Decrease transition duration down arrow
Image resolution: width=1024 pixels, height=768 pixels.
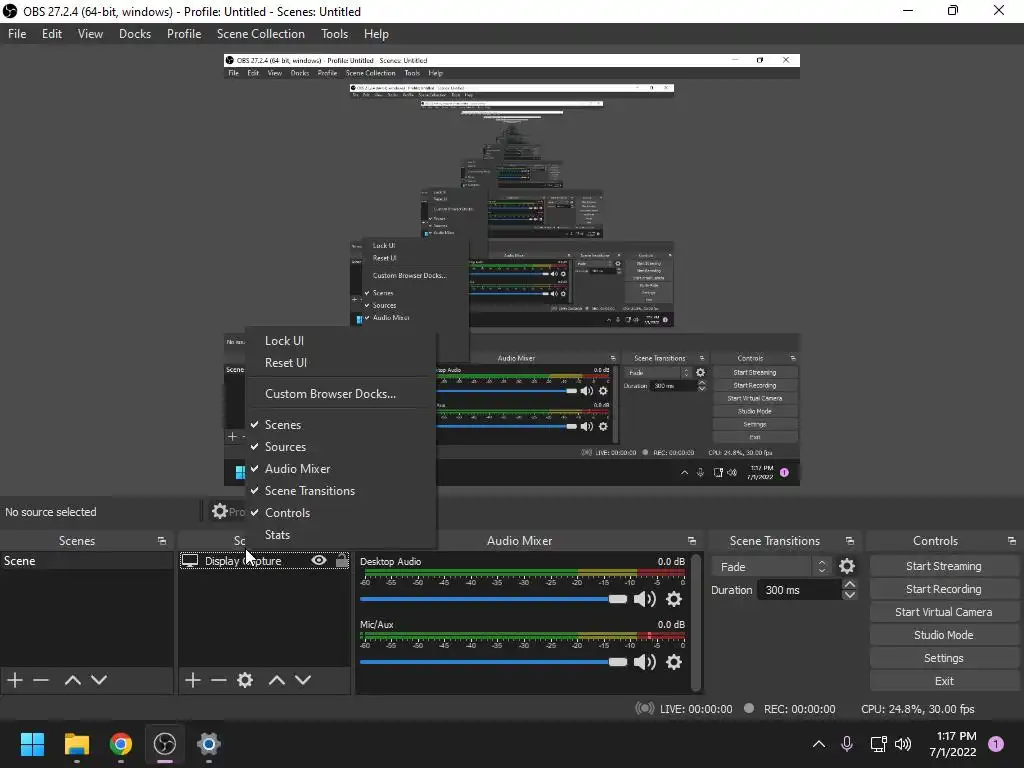tap(850, 595)
